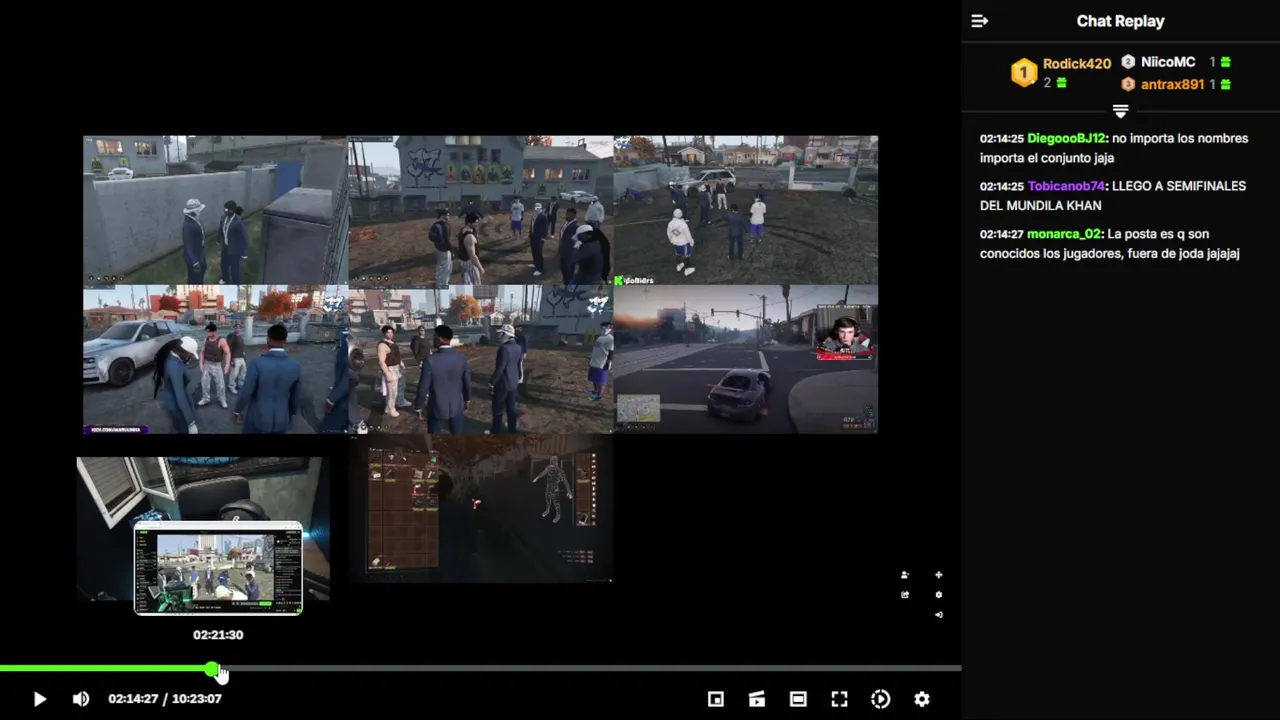Open Rodick420's top gifter profile
Image resolution: width=1280 pixels, height=720 pixels.
[1077, 64]
